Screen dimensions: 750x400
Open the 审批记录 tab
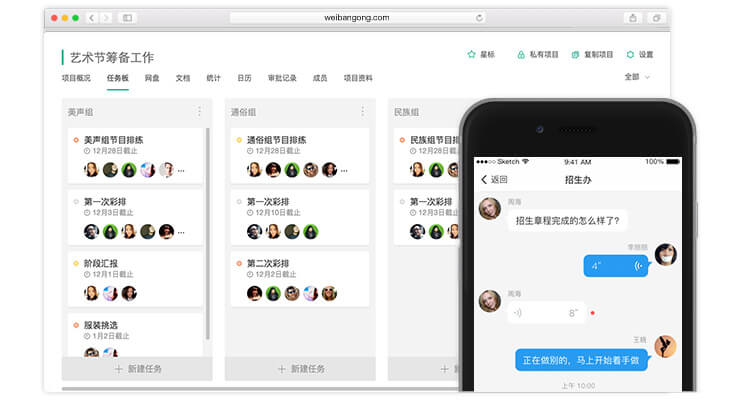click(281, 78)
